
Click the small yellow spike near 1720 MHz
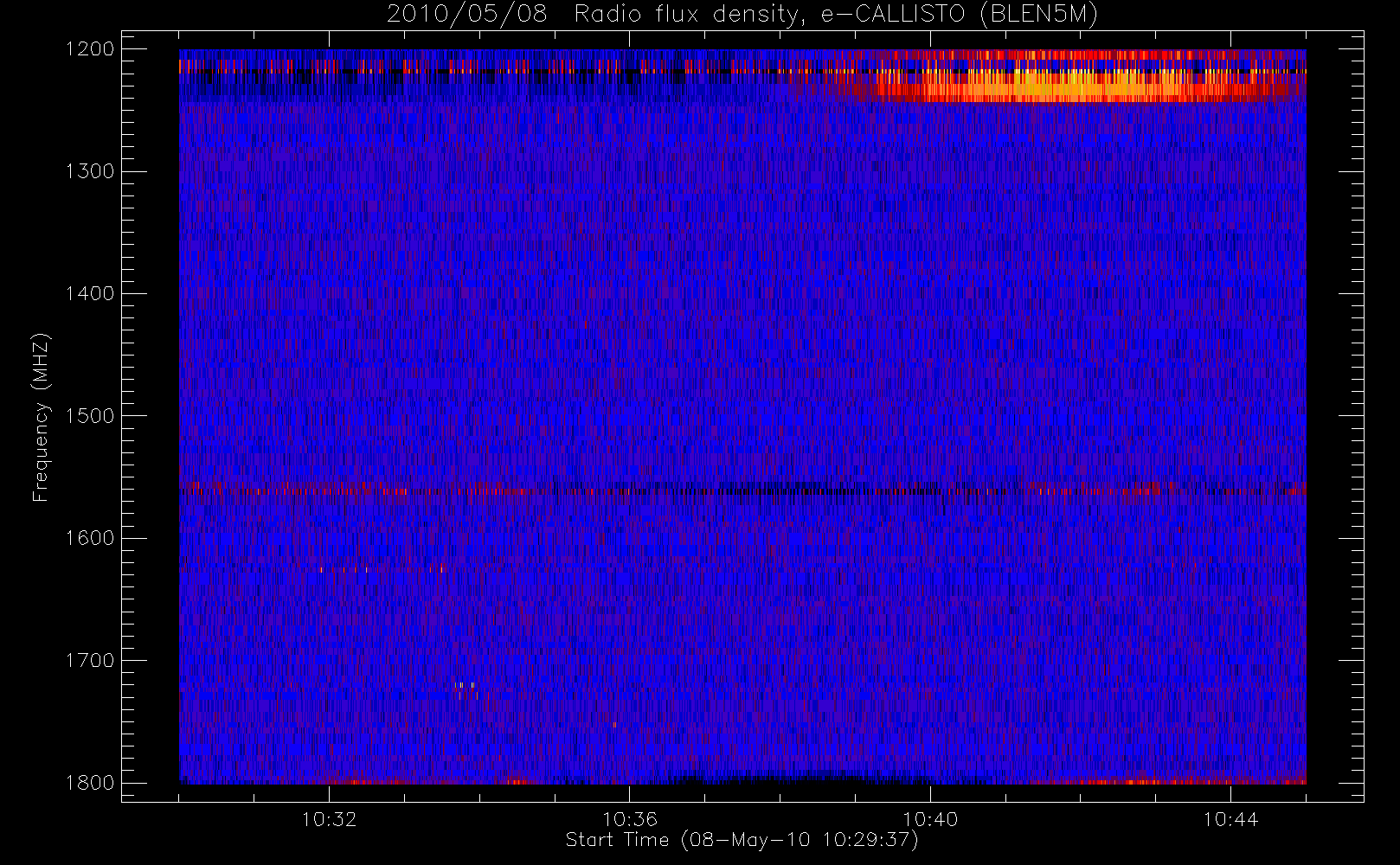pos(465,685)
